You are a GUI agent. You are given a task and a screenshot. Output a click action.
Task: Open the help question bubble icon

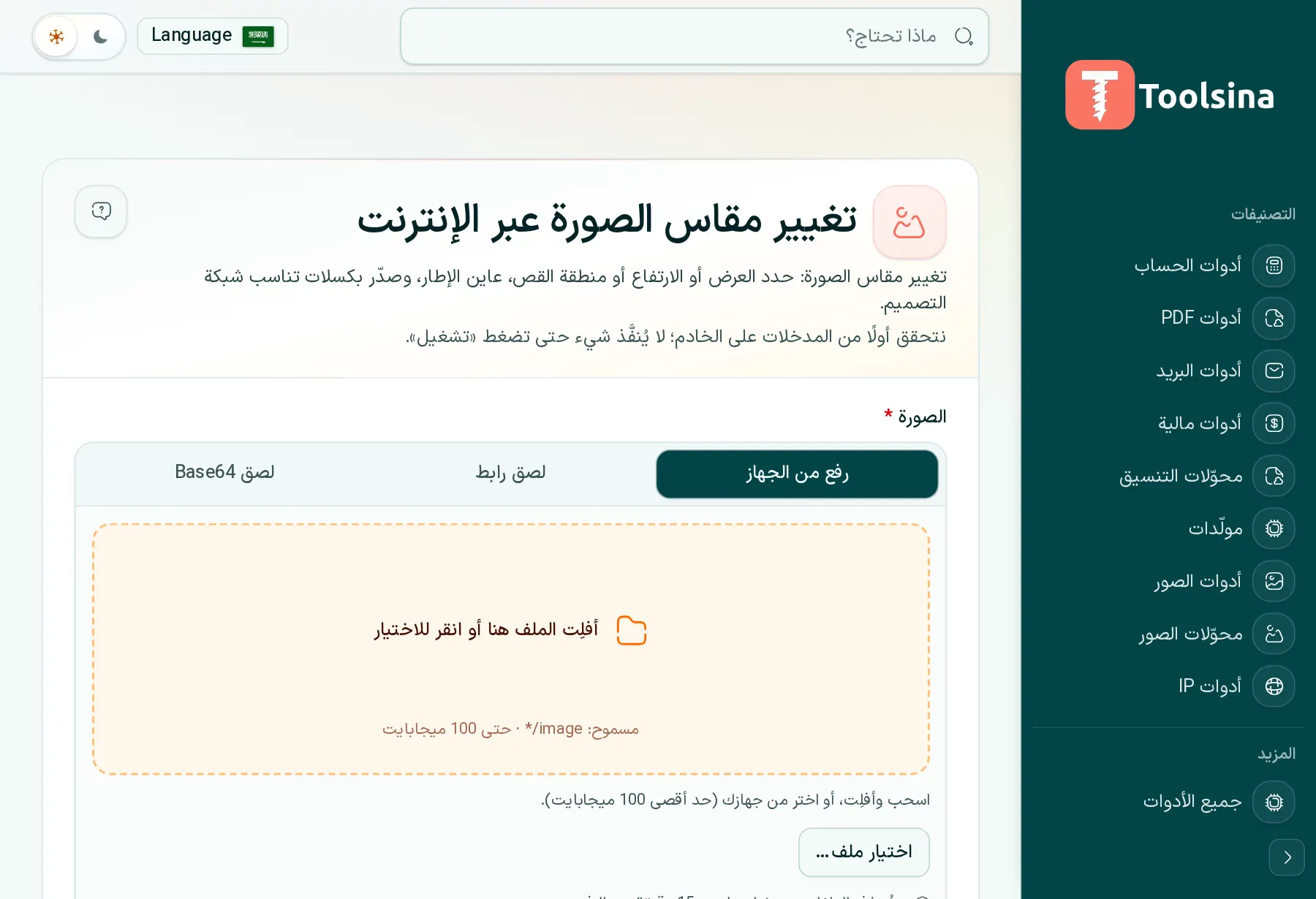(101, 211)
